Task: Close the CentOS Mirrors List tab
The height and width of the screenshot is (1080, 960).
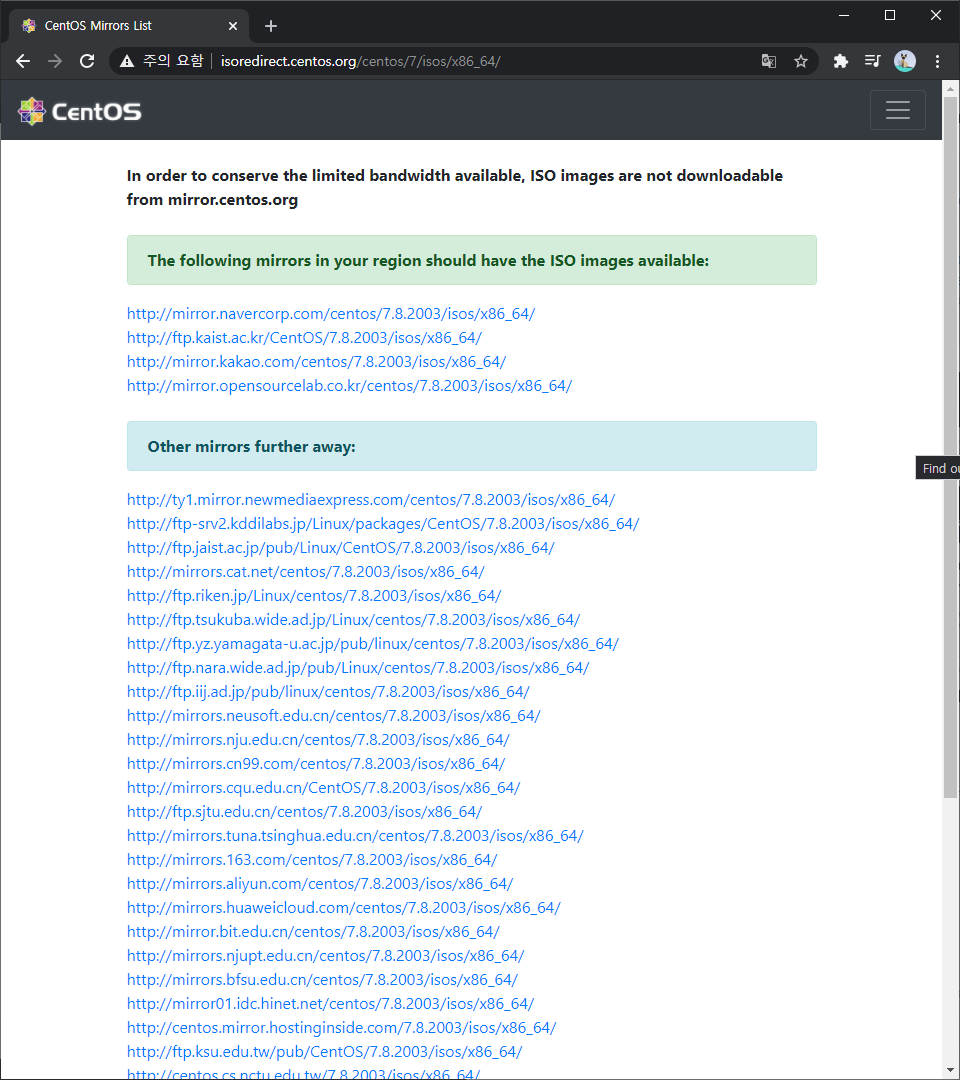Action: (x=233, y=26)
